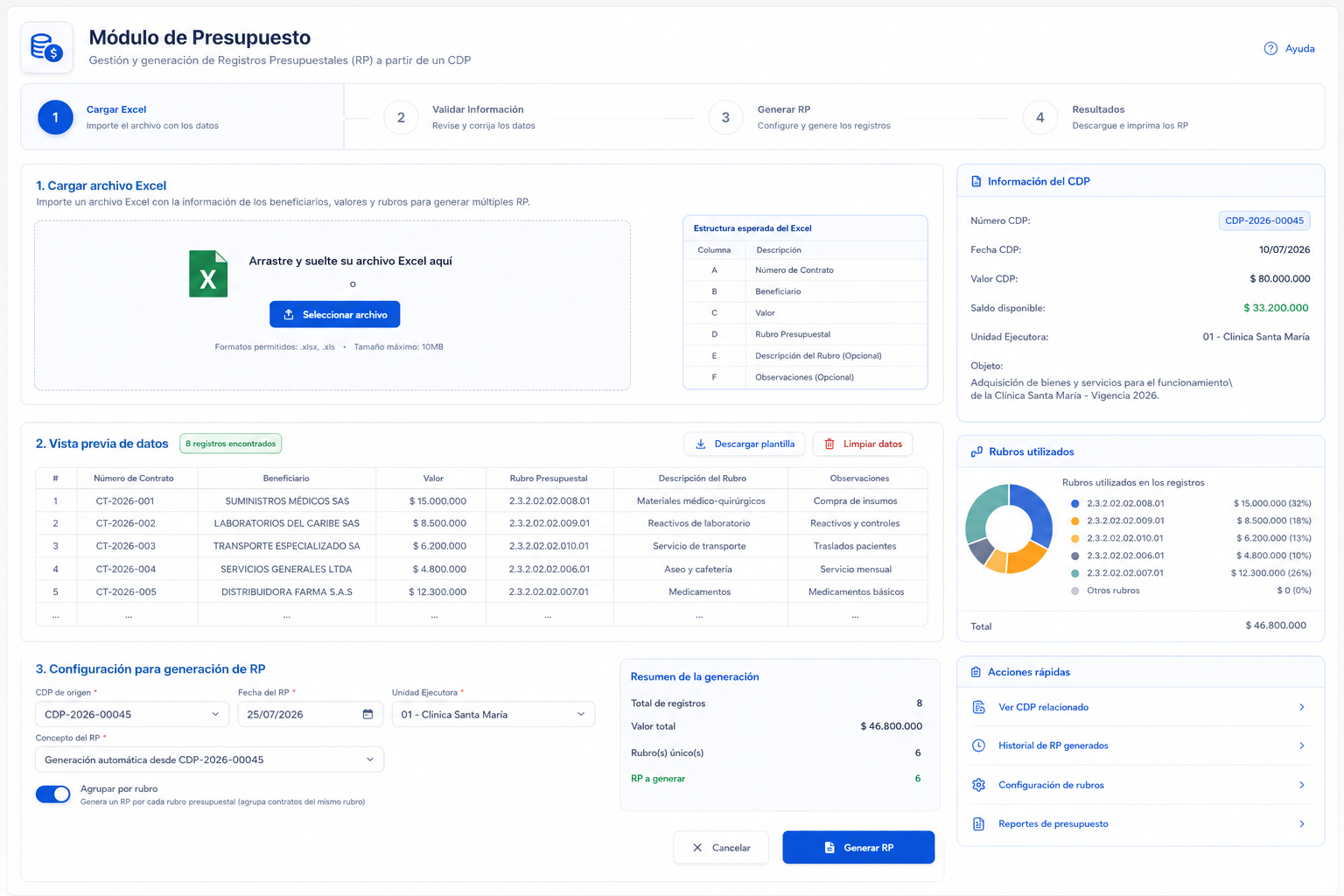
Task: Select the DISTRIBUIDORA FARMA S.A.S cell
Action: pyautogui.click(x=287, y=592)
